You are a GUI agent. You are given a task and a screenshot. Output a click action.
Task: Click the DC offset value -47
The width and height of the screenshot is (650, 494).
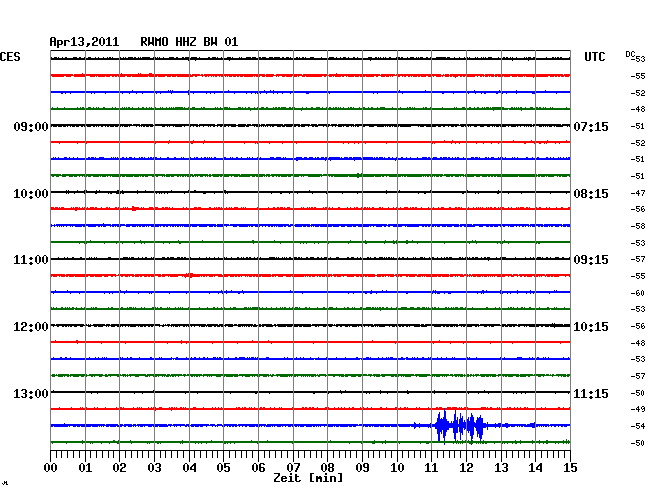[638, 193]
